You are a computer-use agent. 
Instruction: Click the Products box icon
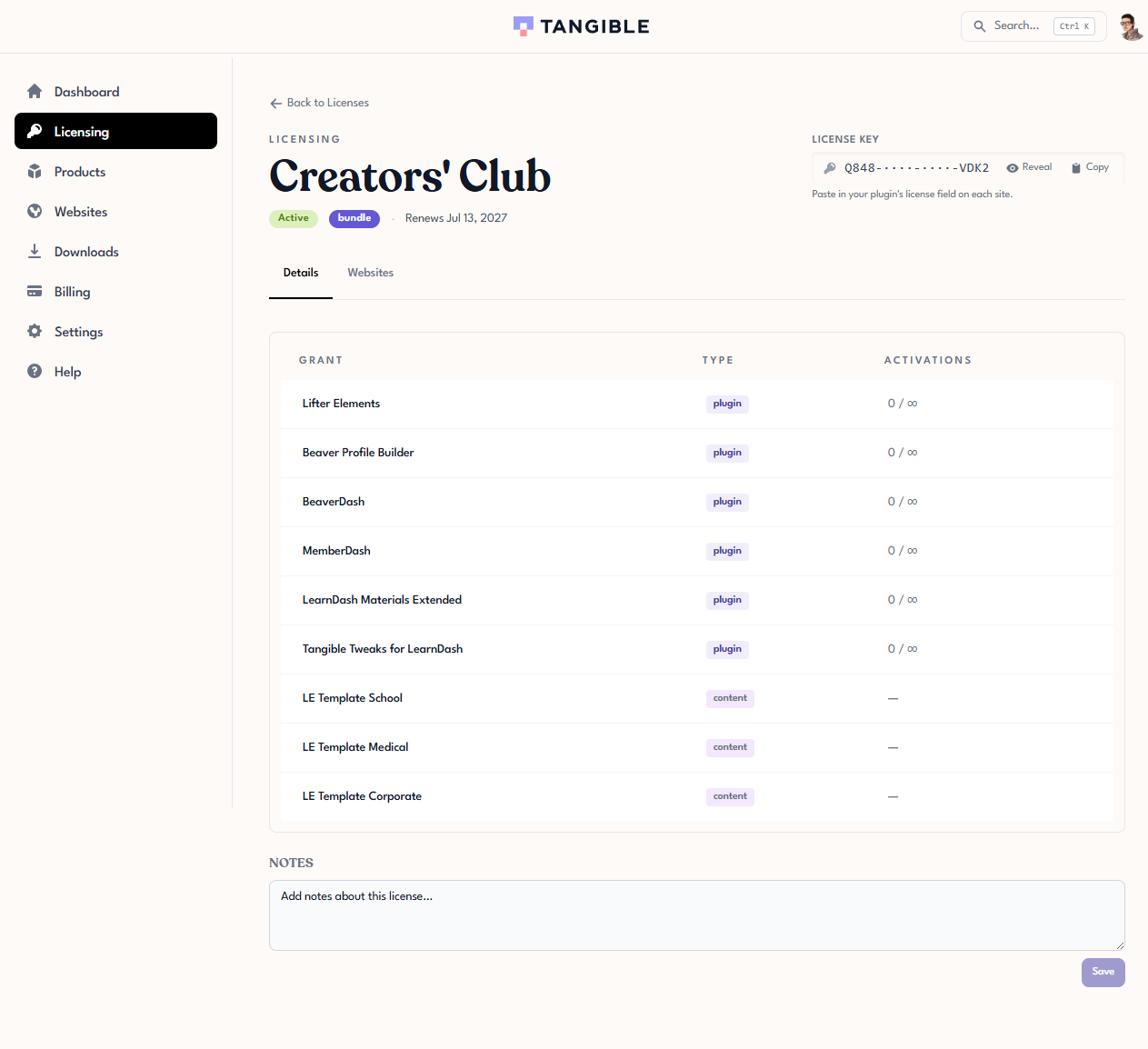point(35,171)
